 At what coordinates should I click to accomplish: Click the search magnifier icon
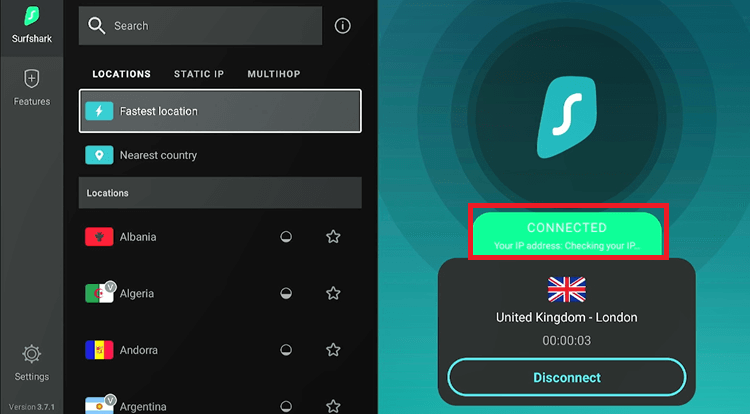(96, 26)
